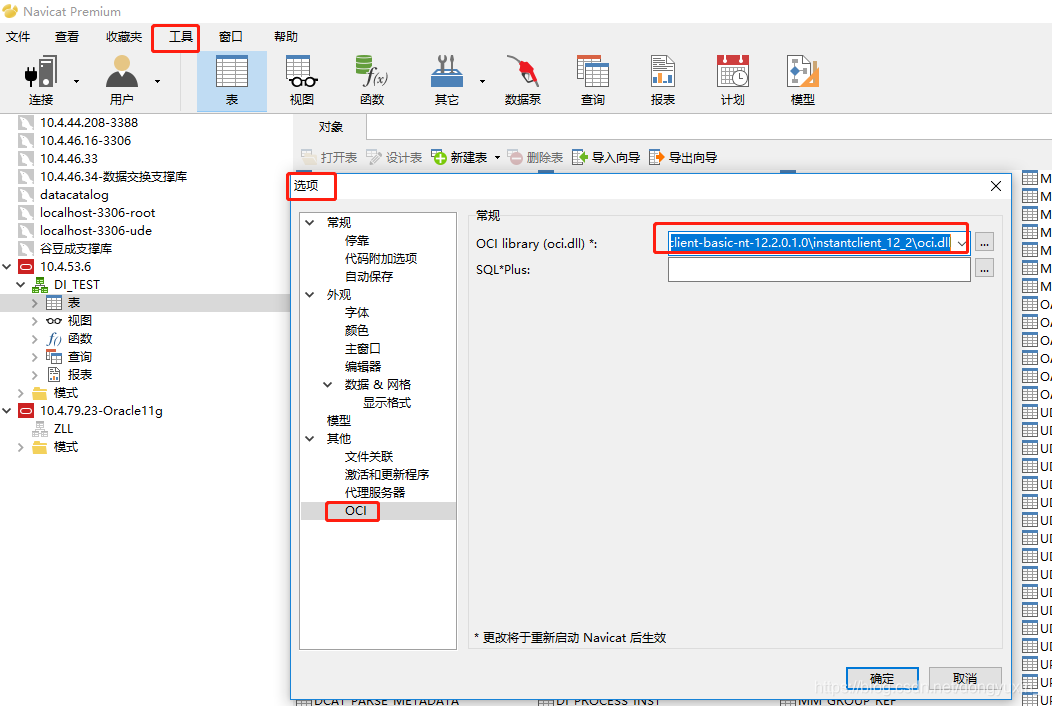
Task: Select OCI in options tree
Action: click(x=356, y=511)
